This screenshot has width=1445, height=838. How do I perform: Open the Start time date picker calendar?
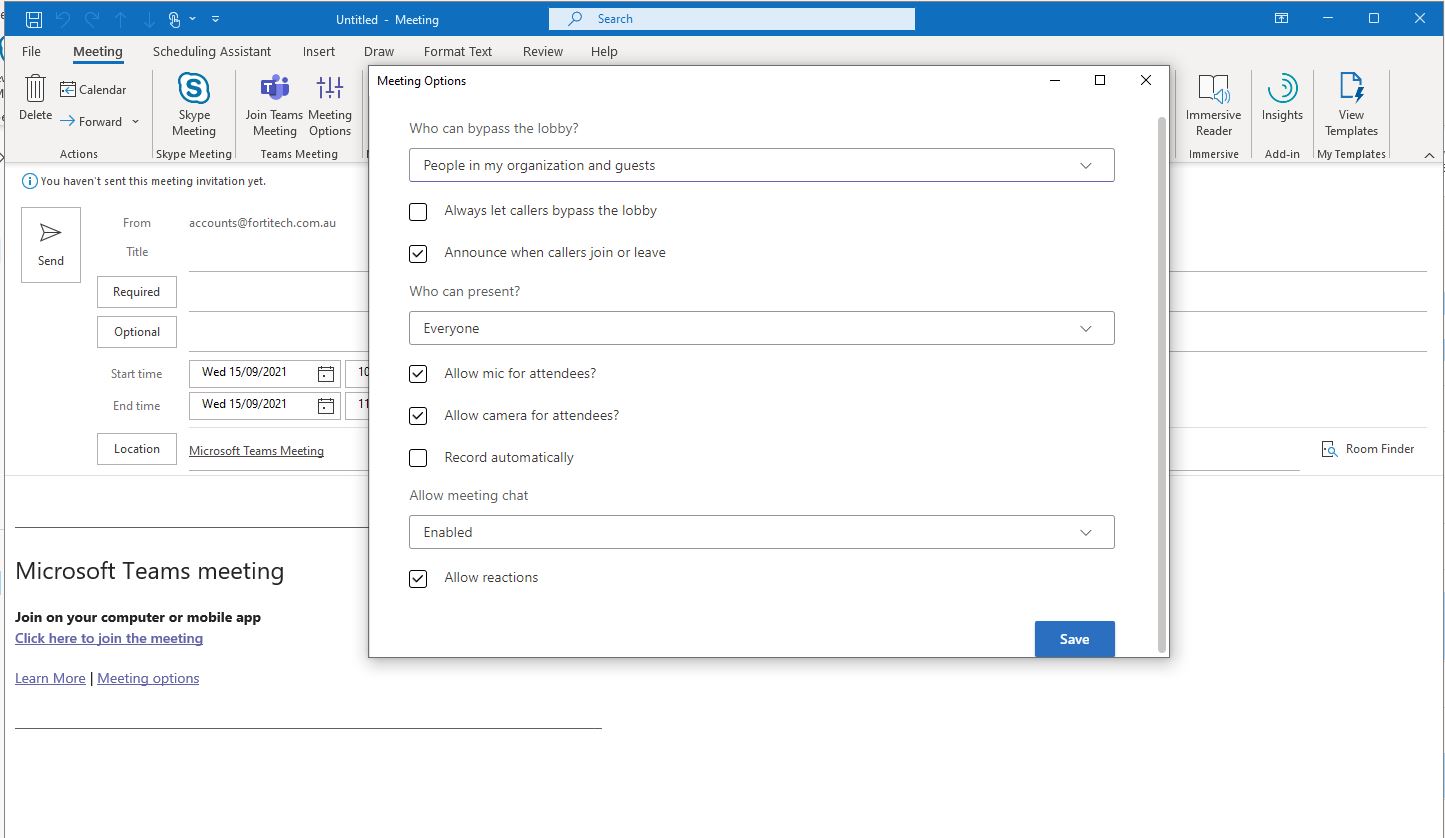click(x=326, y=374)
